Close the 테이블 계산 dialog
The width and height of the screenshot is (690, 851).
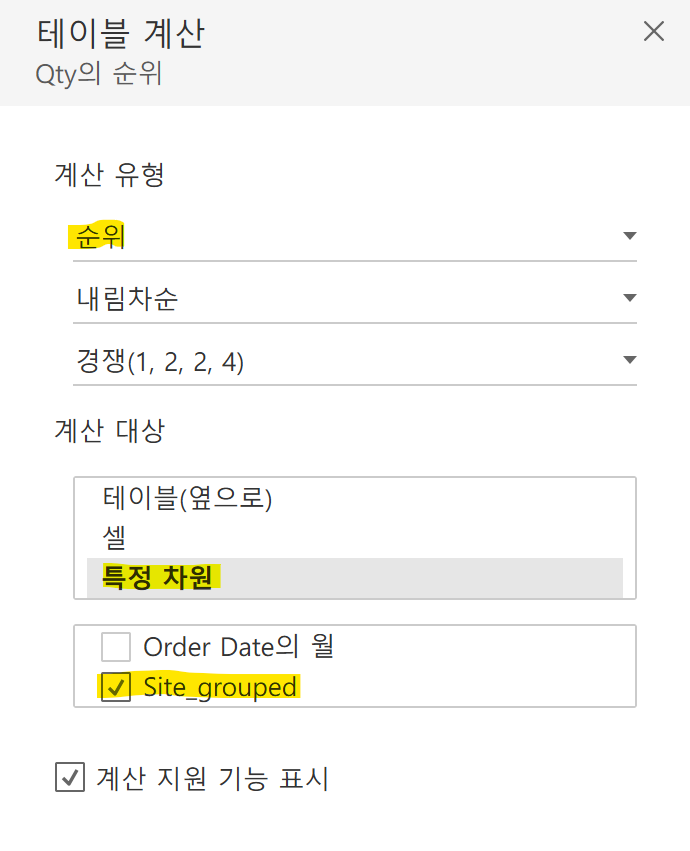coord(653,31)
